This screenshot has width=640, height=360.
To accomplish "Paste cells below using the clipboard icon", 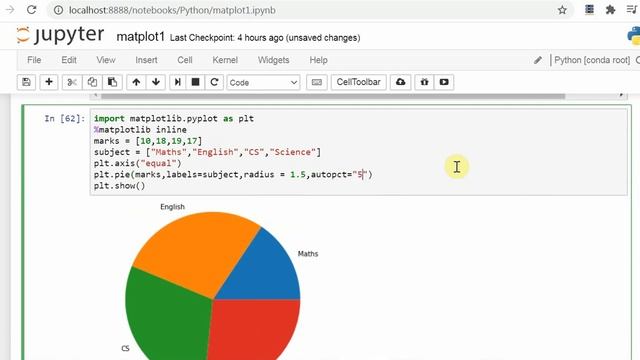I will coord(112,82).
